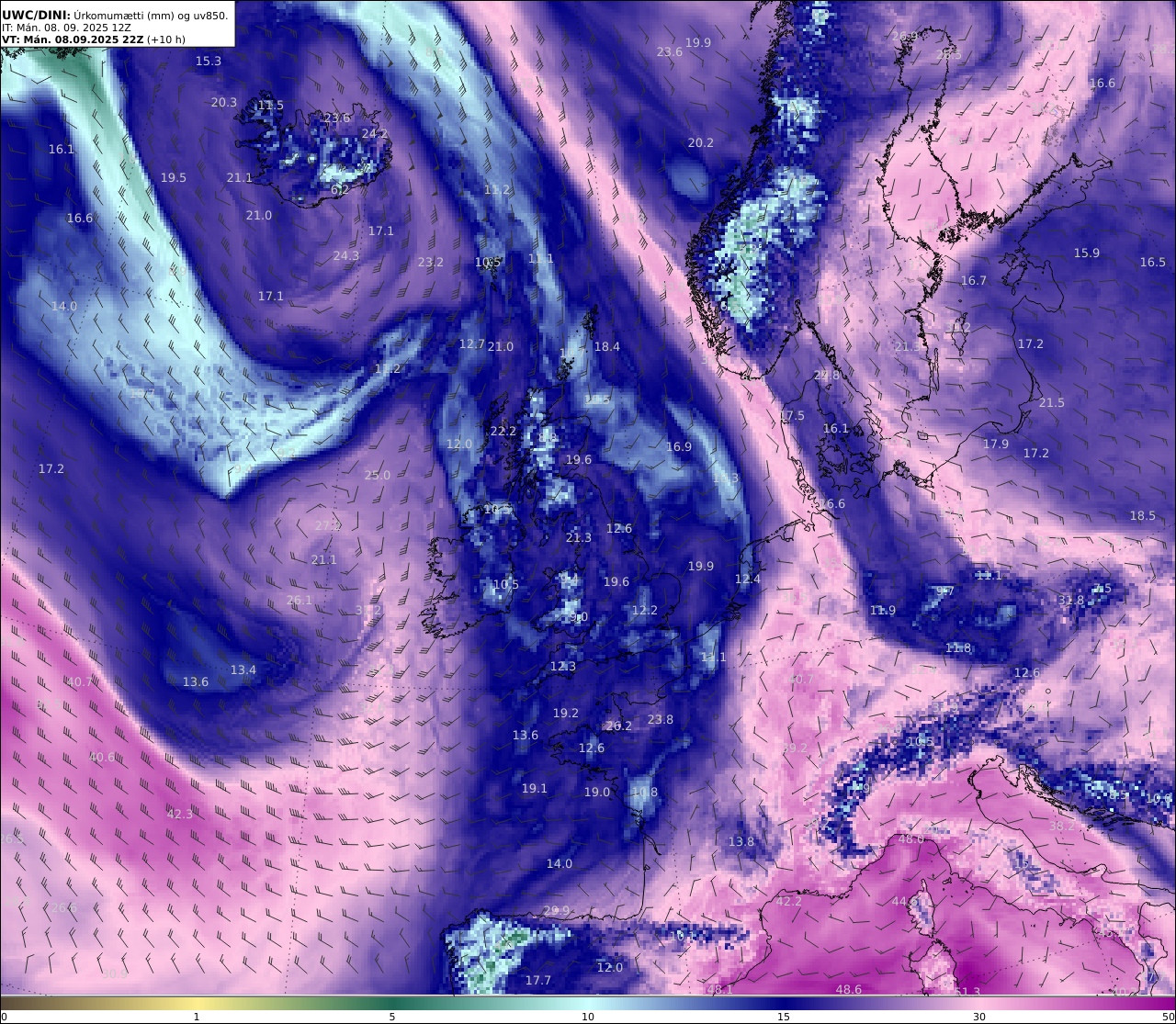Click the 22.2 value label
The height and width of the screenshot is (1024, 1176).
tap(503, 432)
